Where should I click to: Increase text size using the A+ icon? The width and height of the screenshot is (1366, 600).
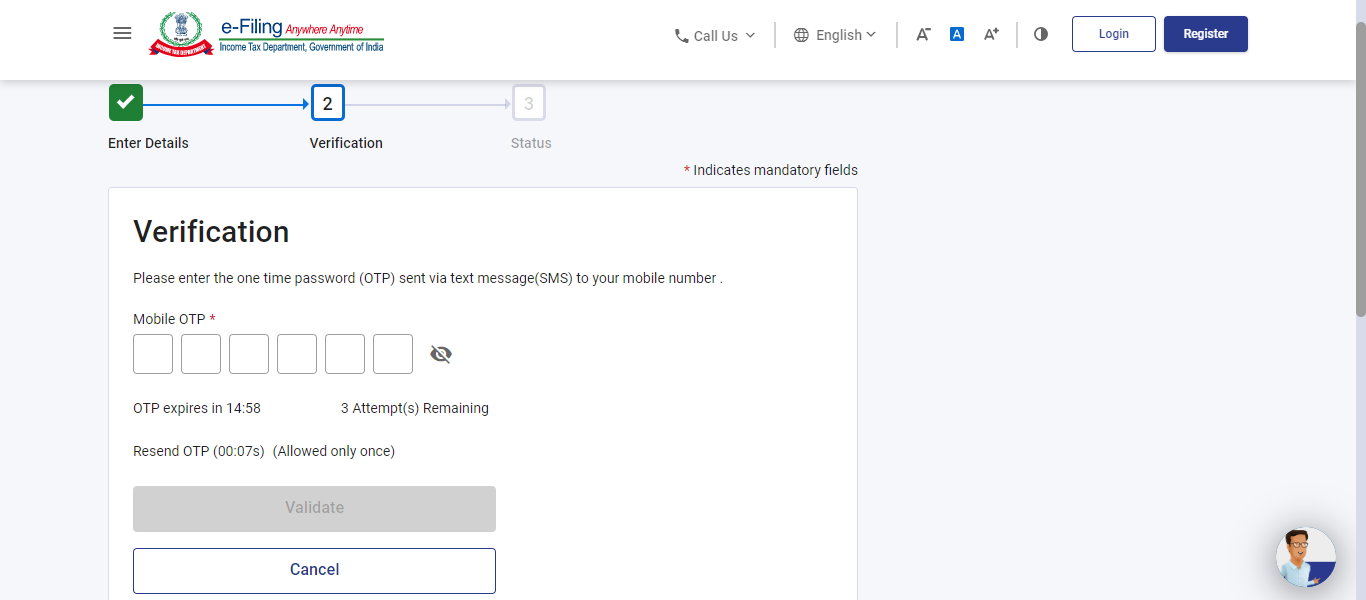[x=990, y=34]
